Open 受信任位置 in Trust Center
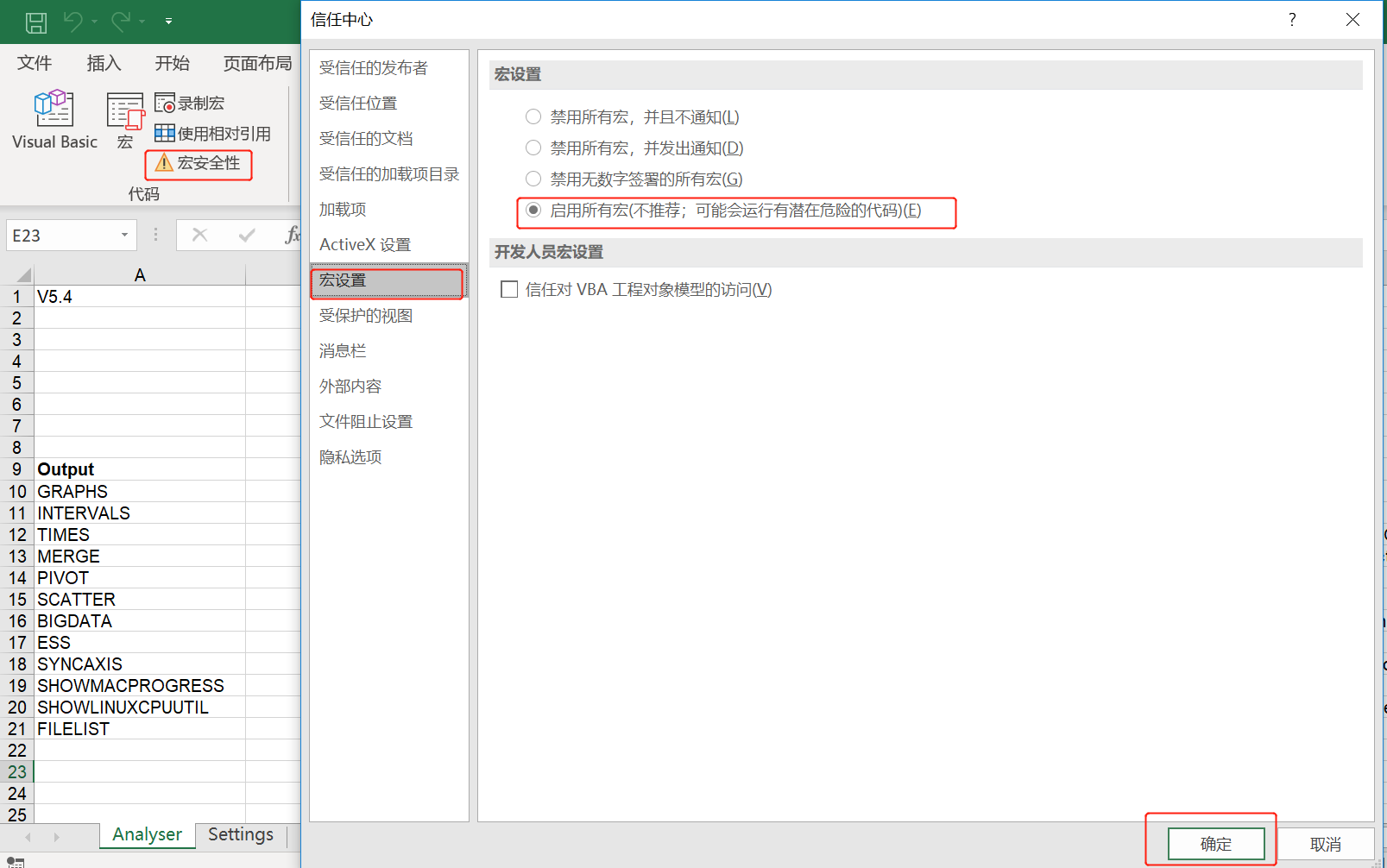Screen dimensions: 1387x868 (389, 104)
